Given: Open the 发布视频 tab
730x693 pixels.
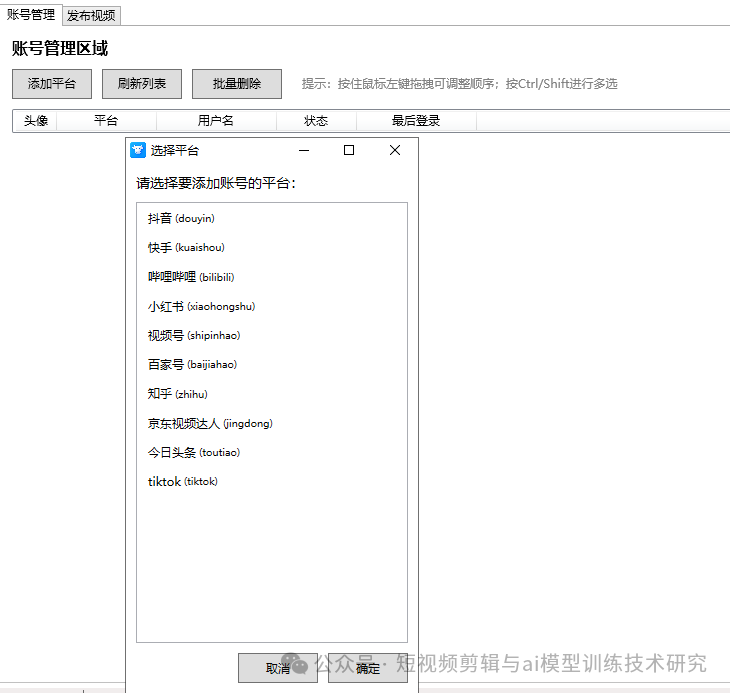Looking at the screenshot, I should pos(91,16).
